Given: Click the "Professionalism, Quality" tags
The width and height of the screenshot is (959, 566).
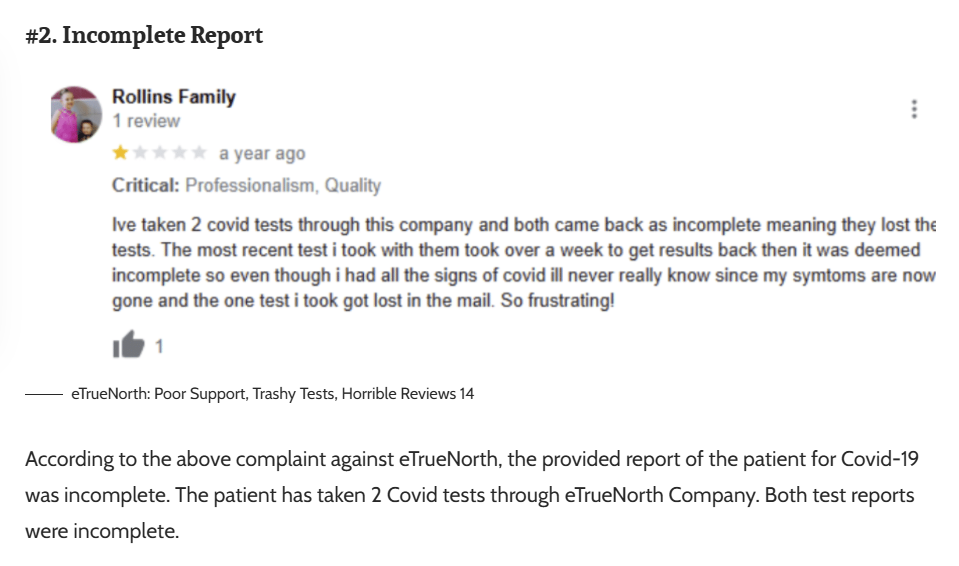Looking at the screenshot, I should [x=283, y=185].
